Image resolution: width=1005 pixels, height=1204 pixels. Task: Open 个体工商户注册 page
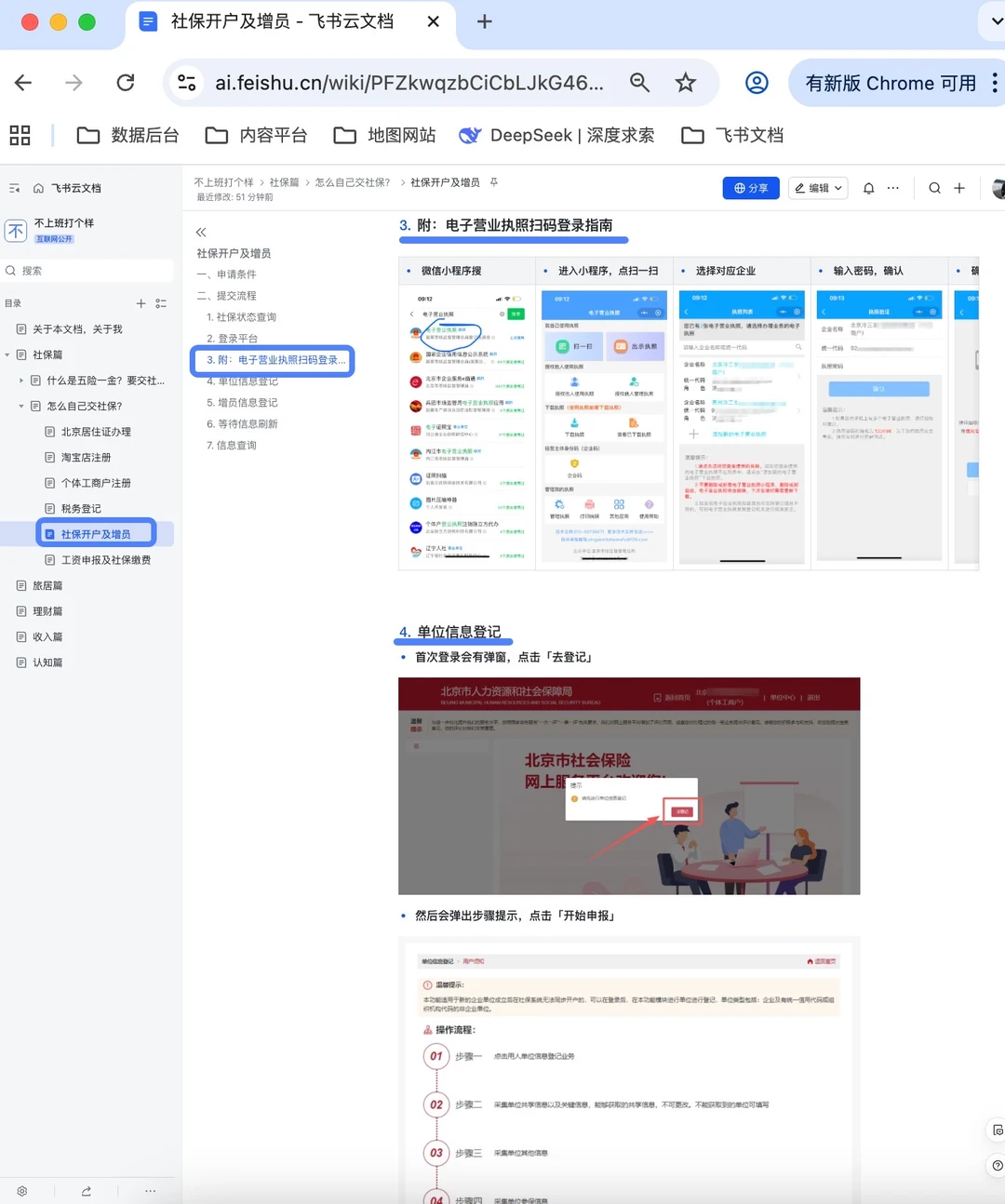pos(96,483)
